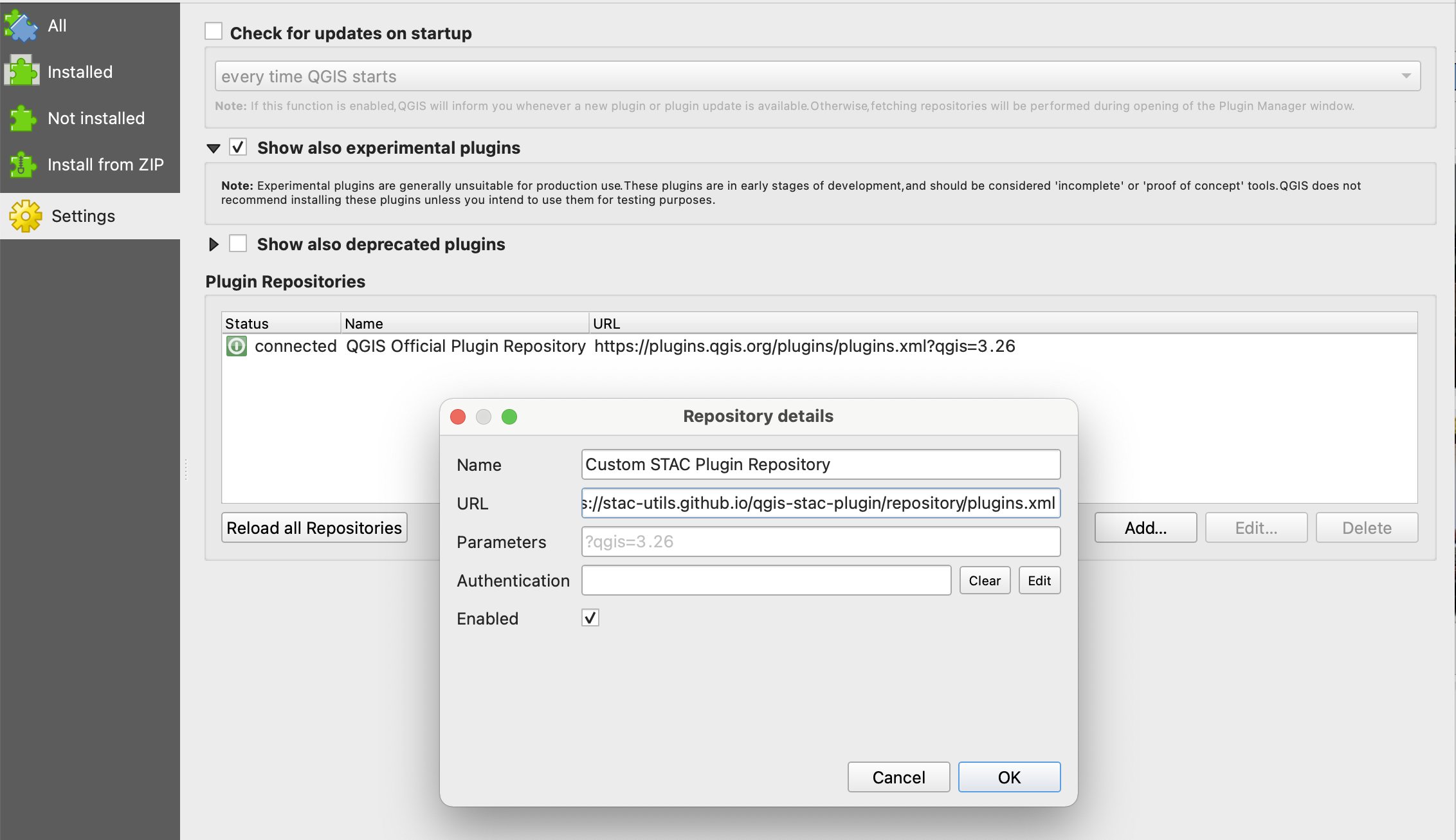
Task: Uncheck Show also experimental plugins
Action: coord(238,147)
